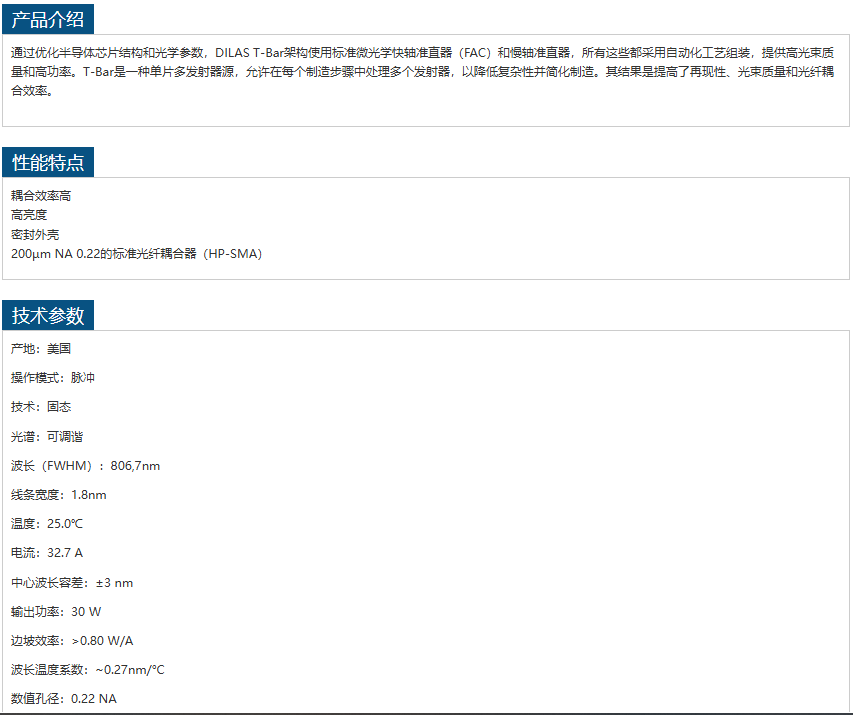Click the 操作模式：脉冲 parameter row
Image resolution: width=853 pixels, height=715 pixels.
[x=53, y=378]
